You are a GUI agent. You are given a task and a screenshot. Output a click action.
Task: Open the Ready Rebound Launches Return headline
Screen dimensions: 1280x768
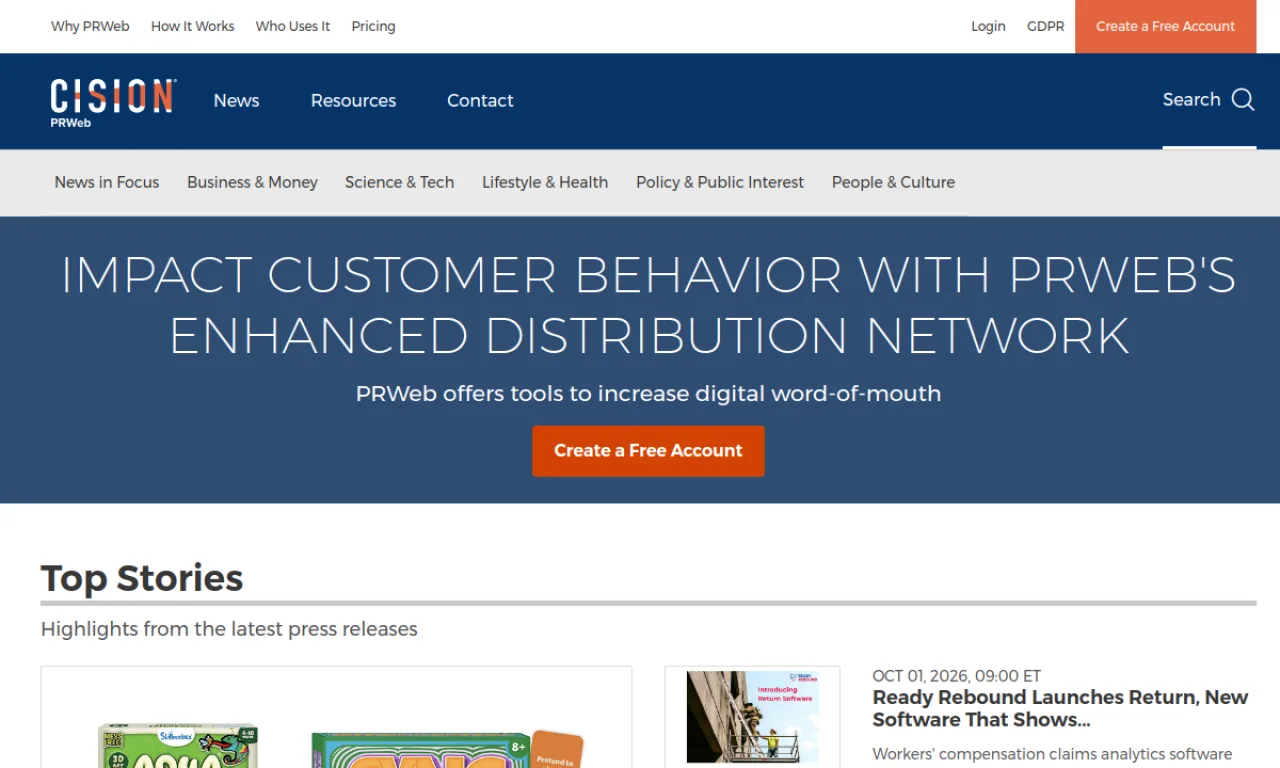(x=1060, y=708)
